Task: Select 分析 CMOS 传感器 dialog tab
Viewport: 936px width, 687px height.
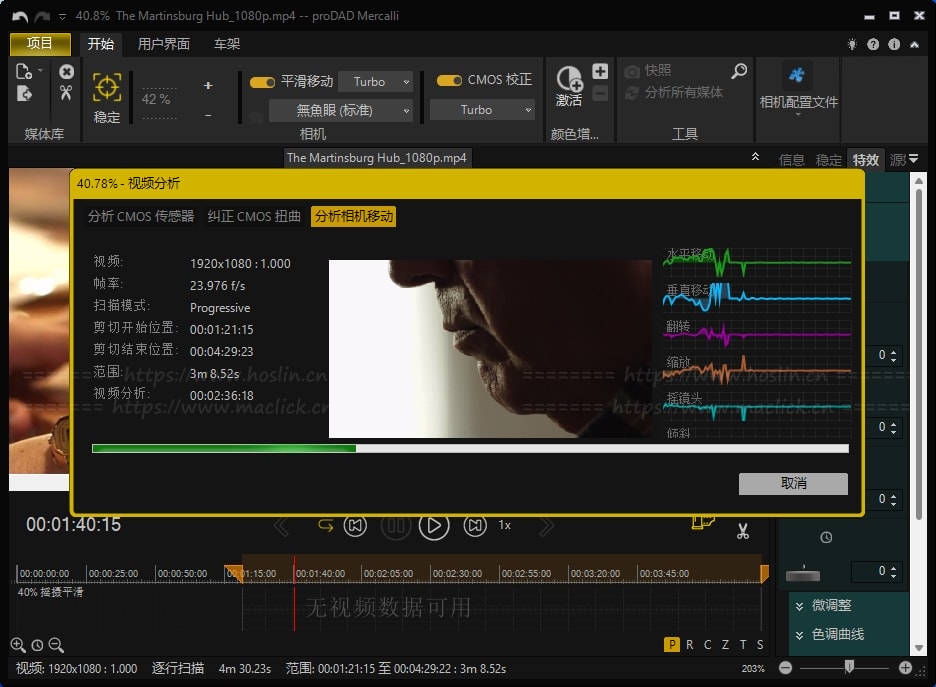Action: 141,216
